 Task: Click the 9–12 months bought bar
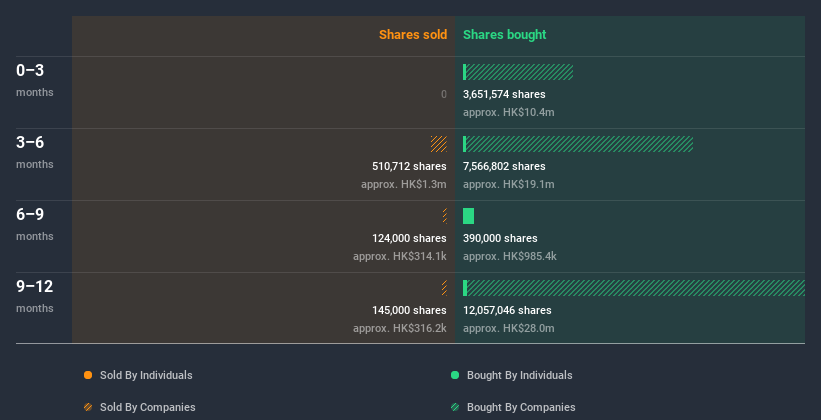634,288
